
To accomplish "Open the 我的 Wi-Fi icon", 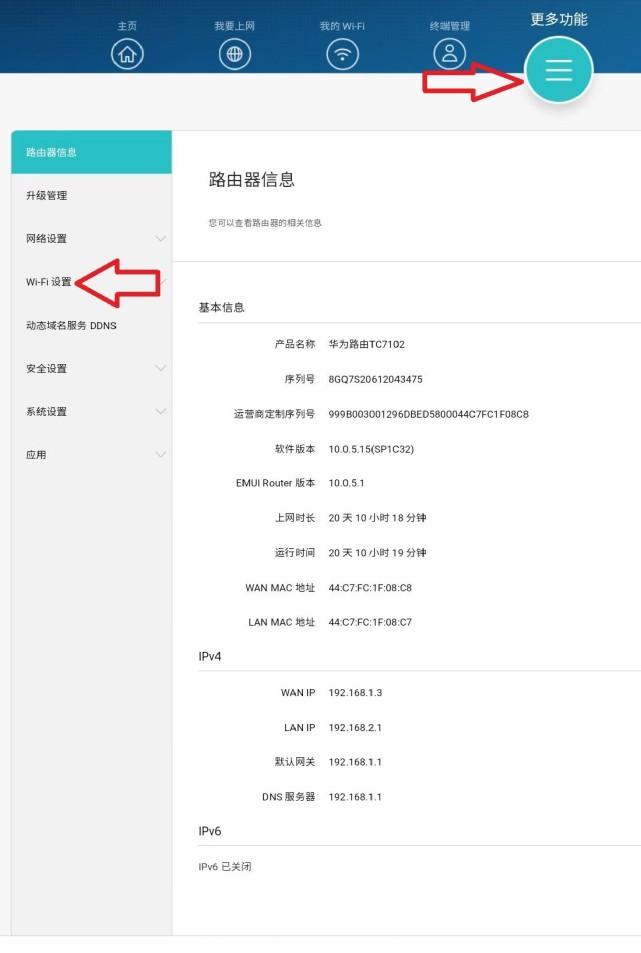I will (x=343, y=54).
